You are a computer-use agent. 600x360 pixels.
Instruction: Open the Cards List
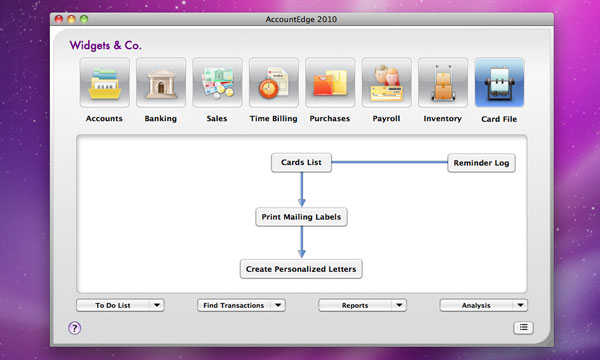[x=302, y=163]
